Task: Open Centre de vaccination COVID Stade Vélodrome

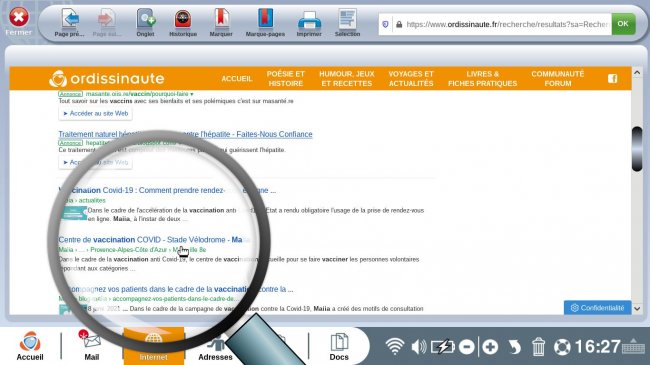Action: pos(154,240)
